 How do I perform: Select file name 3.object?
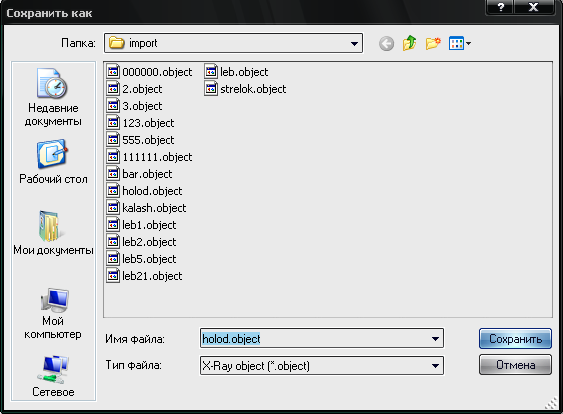[142, 106]
